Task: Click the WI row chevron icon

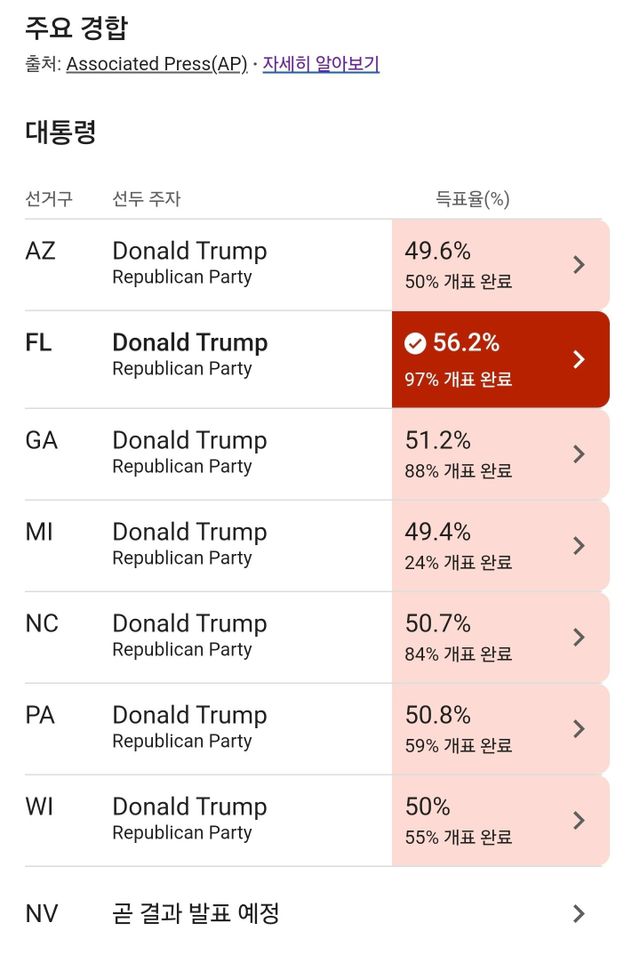Action: click(x=578, y=821)
